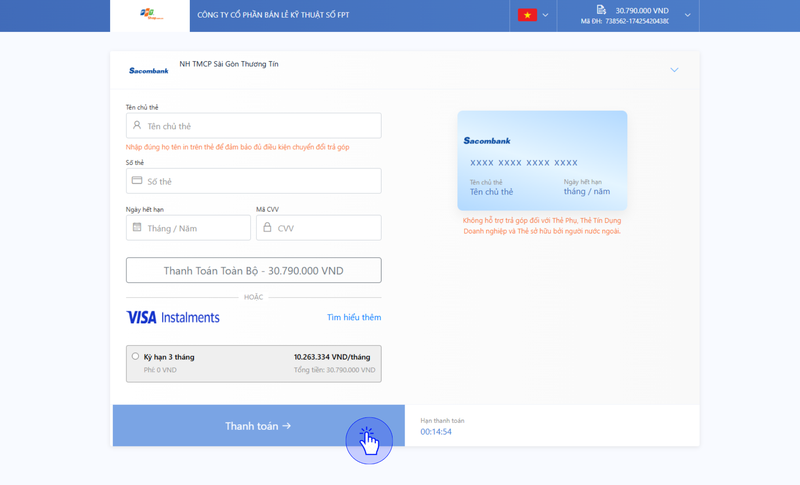Click the 00:14:54 payment countdown timer

[436, 432]
